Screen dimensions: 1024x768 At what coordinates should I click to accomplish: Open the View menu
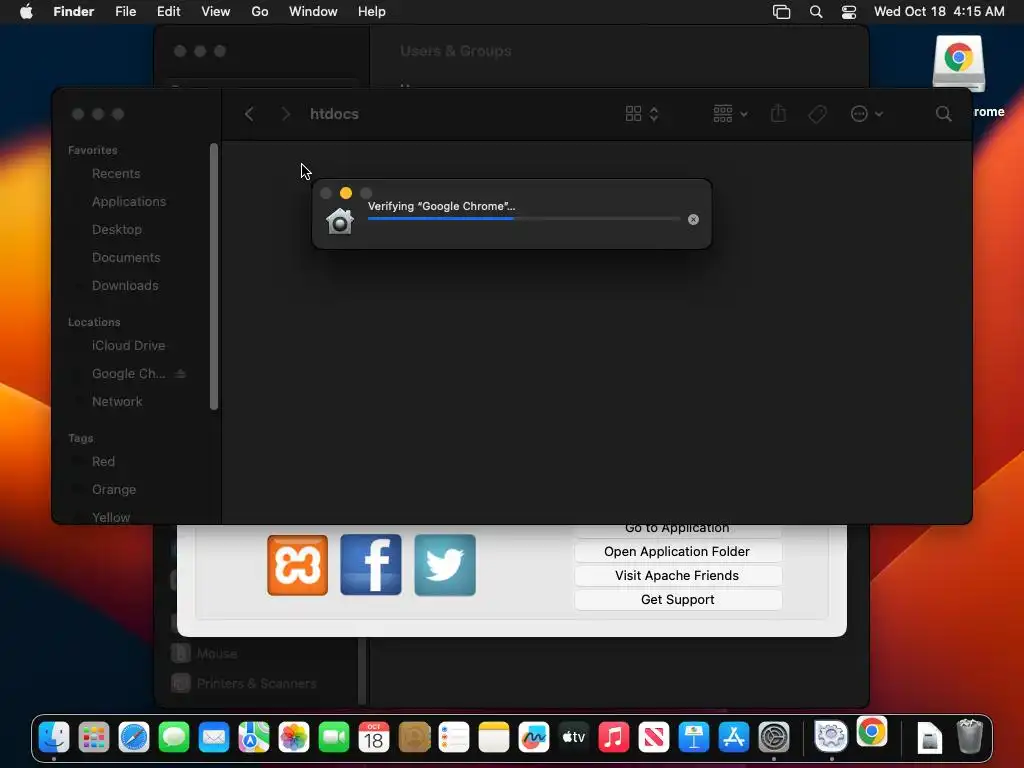(x=216, y=12)
